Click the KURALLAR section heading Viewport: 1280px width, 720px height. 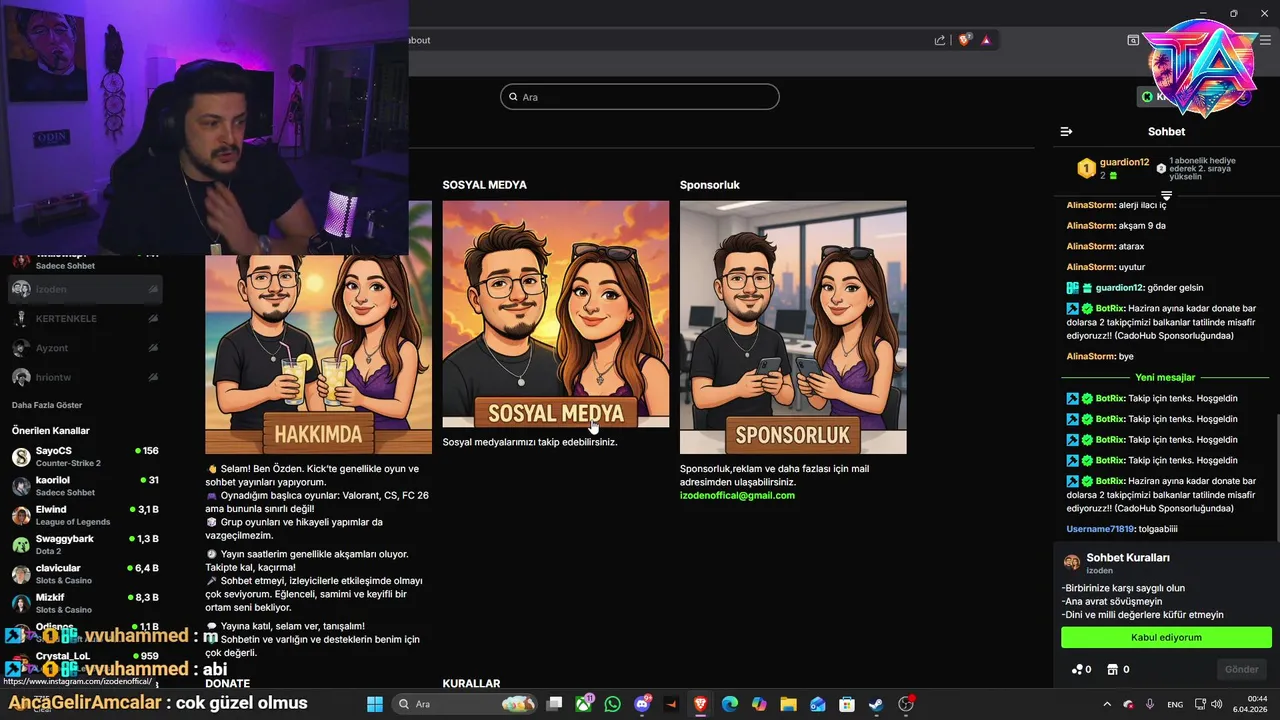(471, 684)
